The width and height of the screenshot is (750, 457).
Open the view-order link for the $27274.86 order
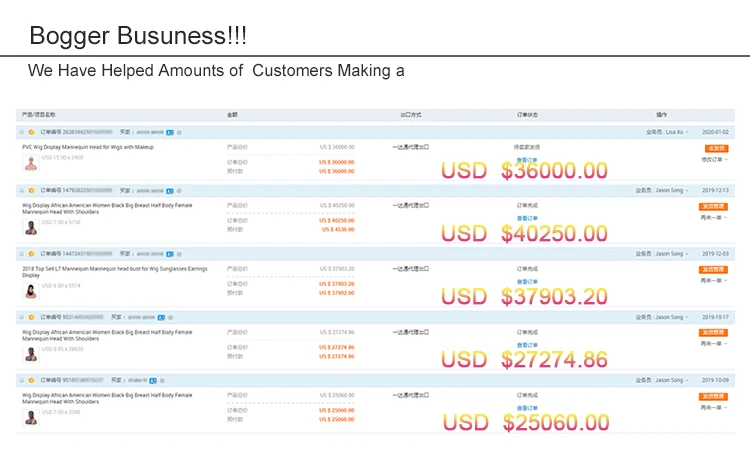pyautogui.click(x=527, y=344)
